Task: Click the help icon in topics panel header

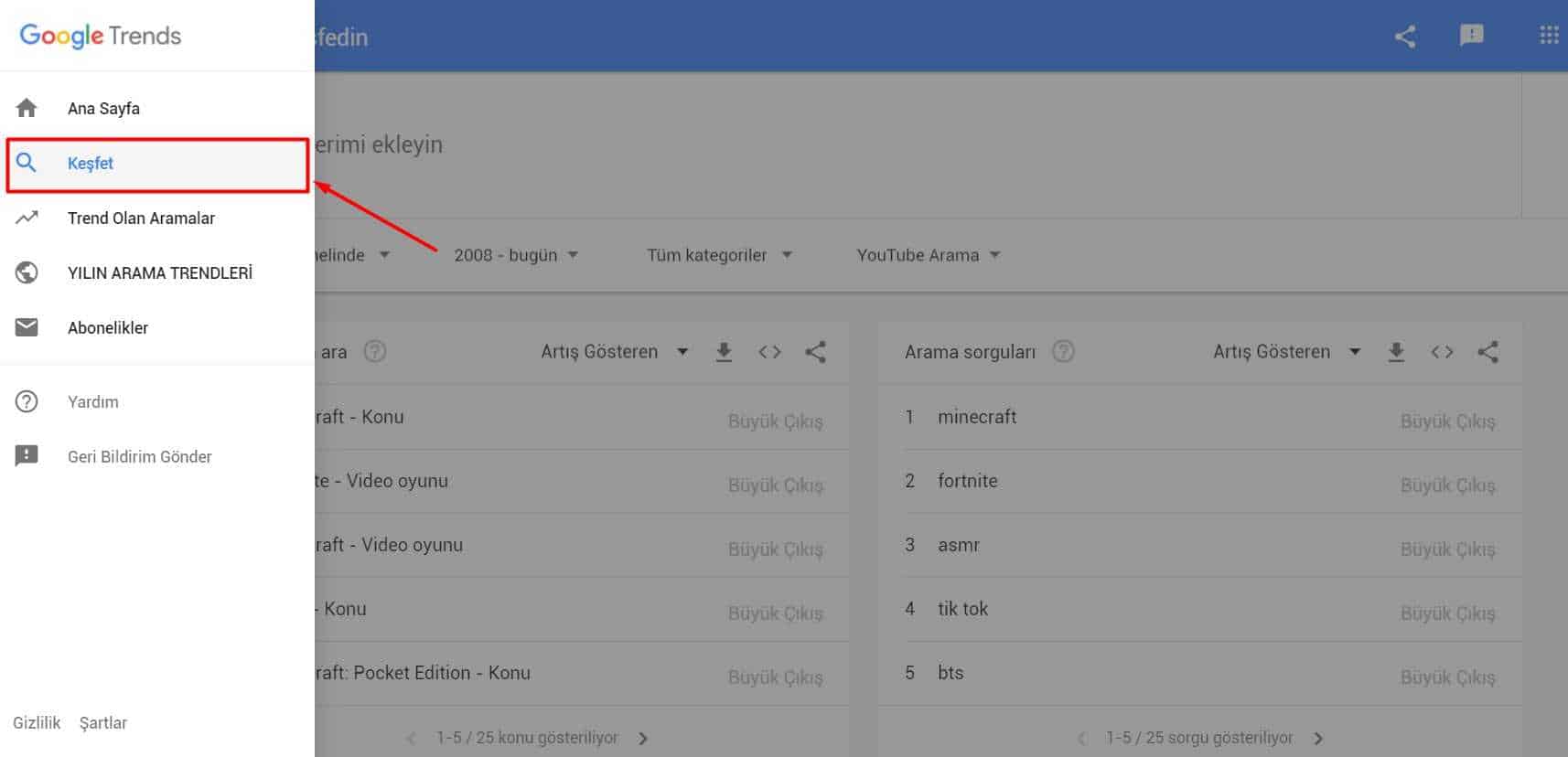Action: pyautogui.click(x=375, y=351)
